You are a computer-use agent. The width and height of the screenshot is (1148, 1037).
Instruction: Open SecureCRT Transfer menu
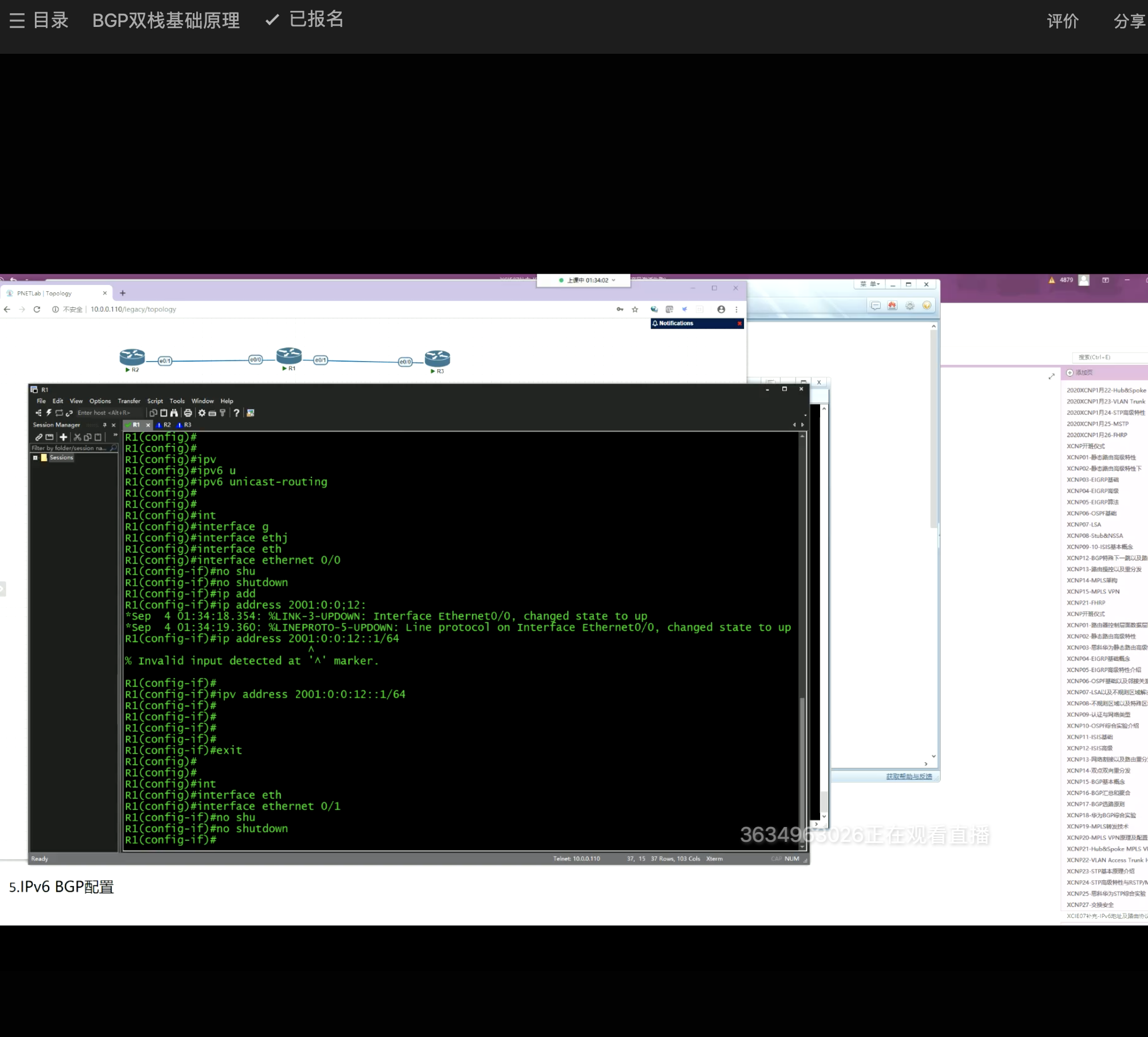[x=129, y=401]
